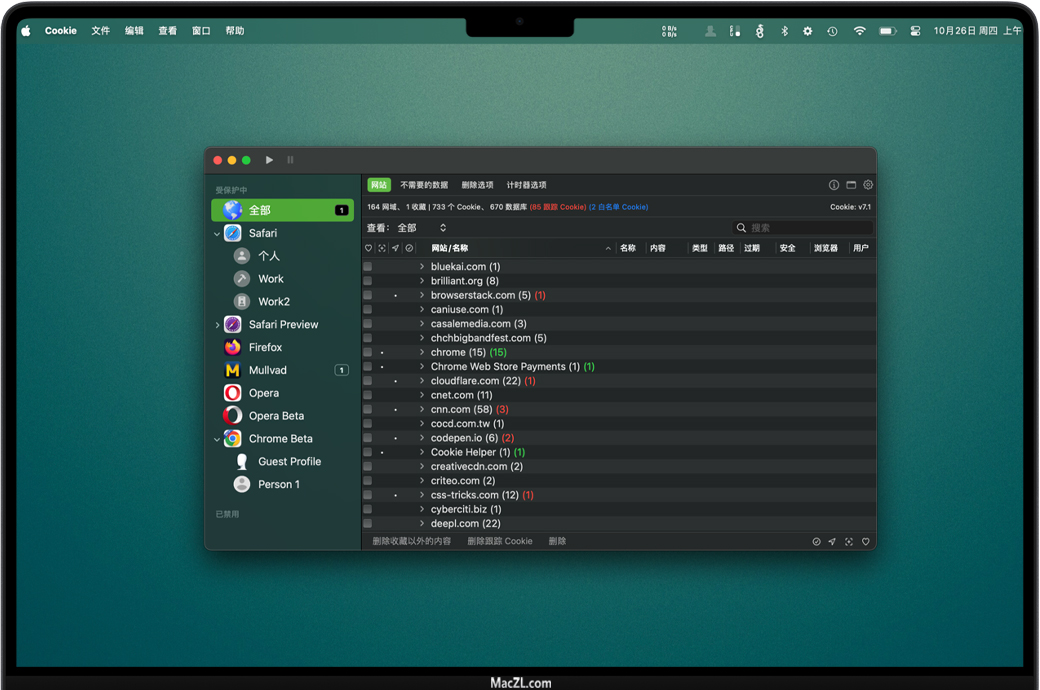Click the 删除跟踪 Cookie button
This screenshot has height=690, width=1040.
point(499,541)
